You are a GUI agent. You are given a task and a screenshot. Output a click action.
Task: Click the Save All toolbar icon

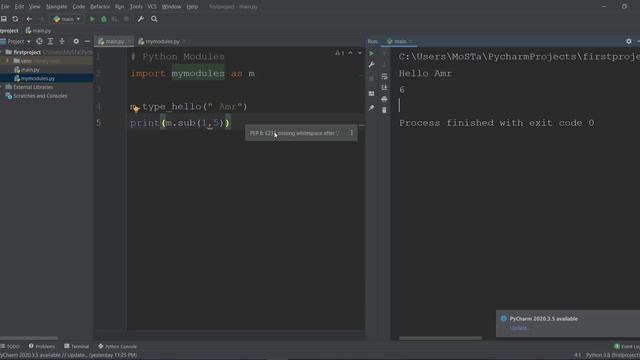4,19
